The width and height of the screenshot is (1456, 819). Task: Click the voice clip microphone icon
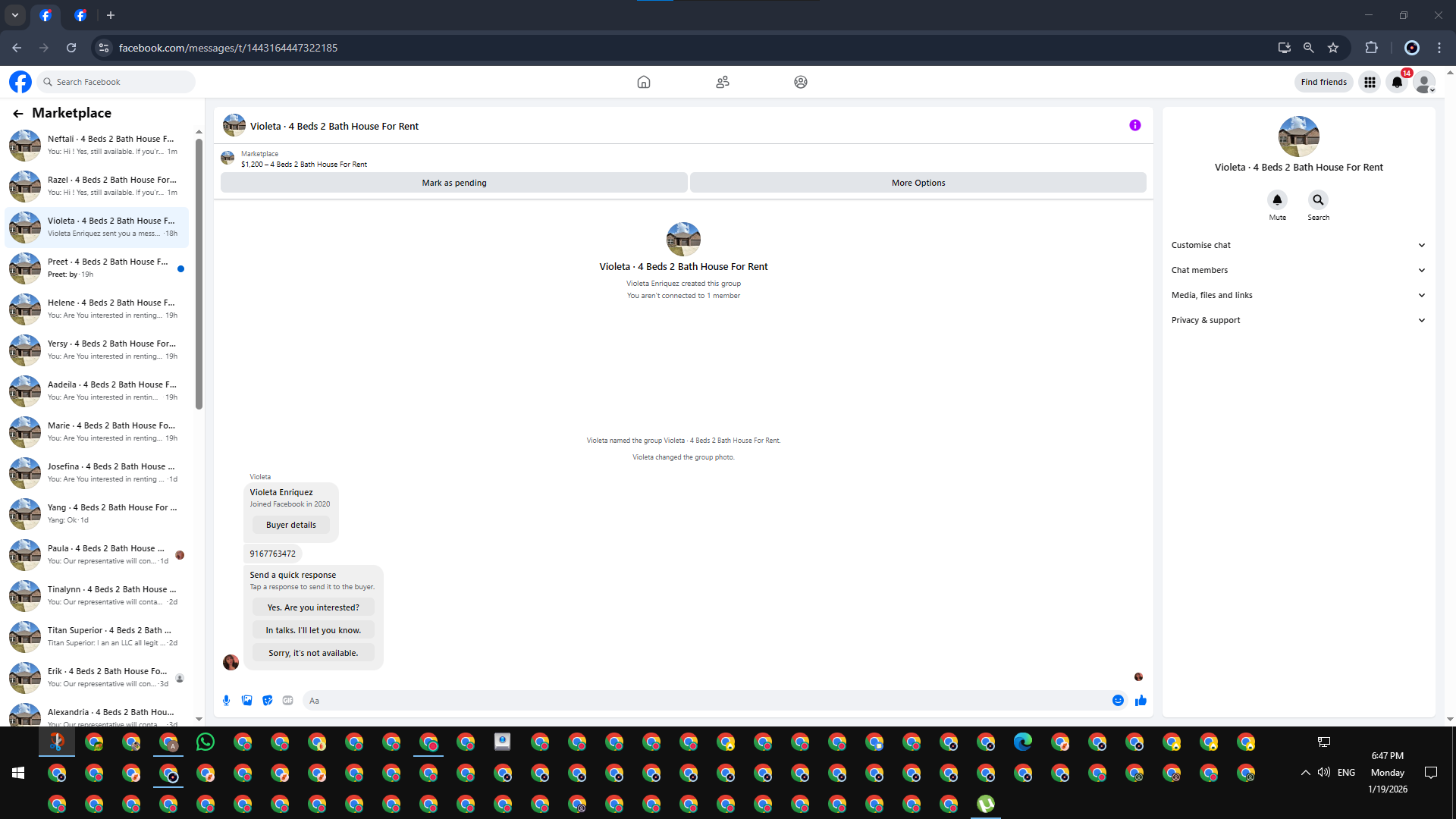point(226,701)
